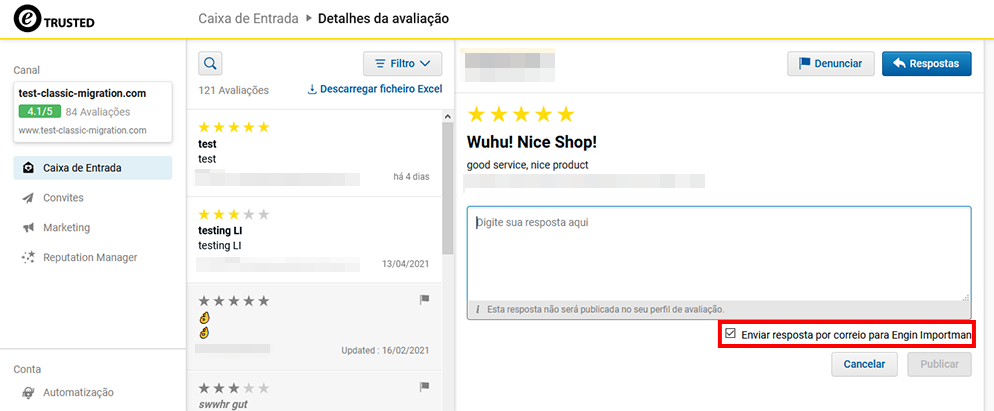Click the review list scrollbar thumb
994x411 pixels.
click(x=448, y=187)
